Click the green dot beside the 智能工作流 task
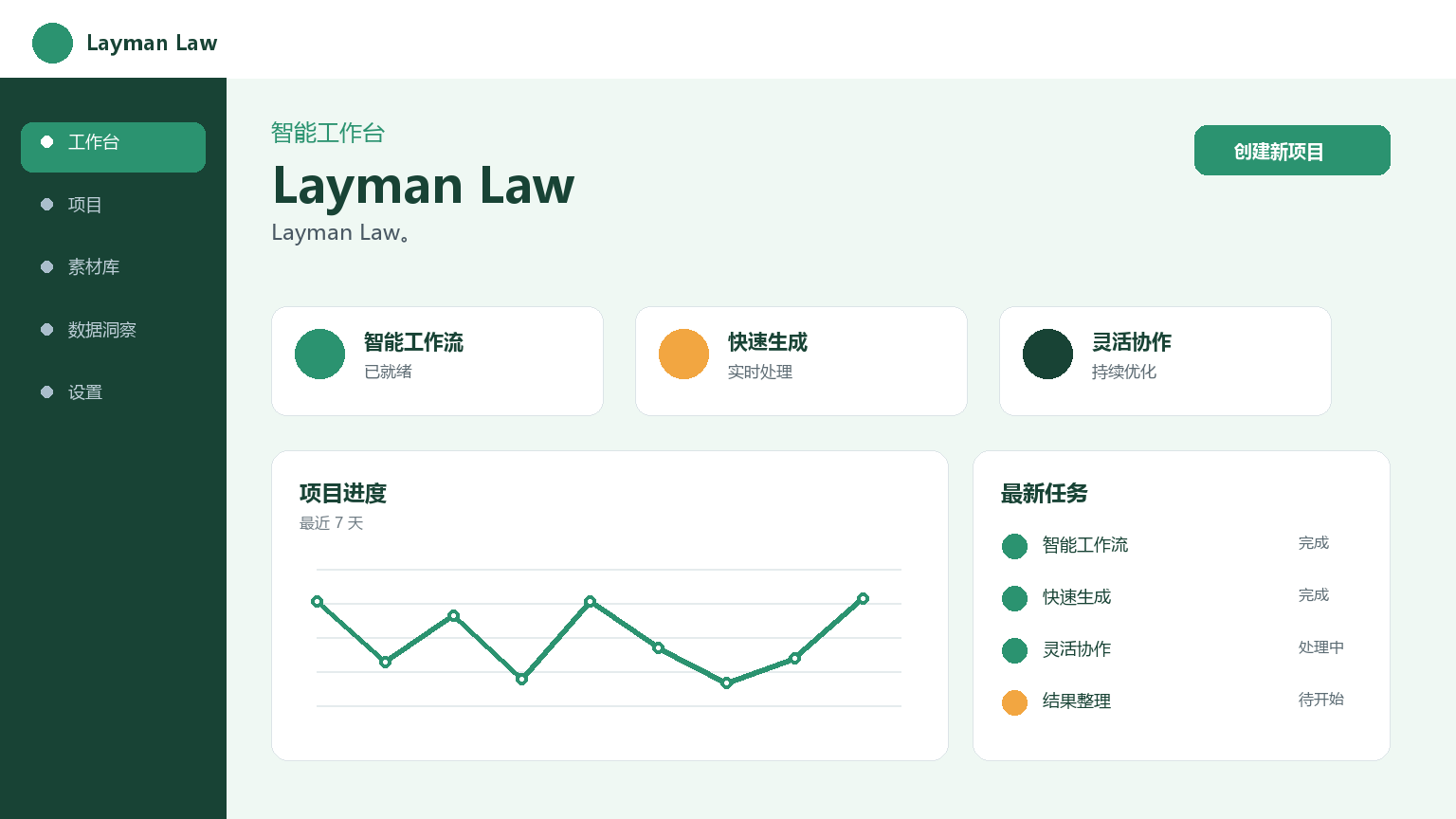The image size is (1456, 819). point(1014,546)
